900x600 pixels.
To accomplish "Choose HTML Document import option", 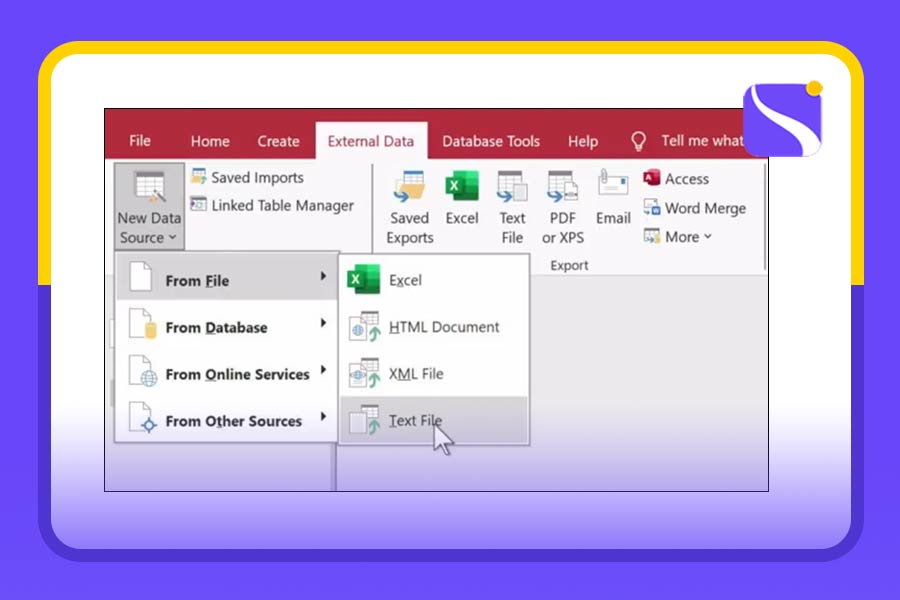I will coord(435,327).
